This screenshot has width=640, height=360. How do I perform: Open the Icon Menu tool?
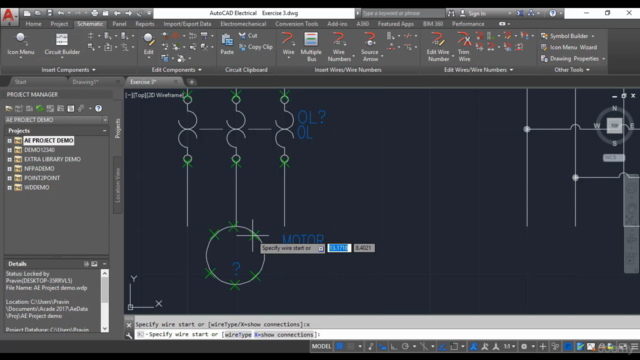tap(20, 44)
